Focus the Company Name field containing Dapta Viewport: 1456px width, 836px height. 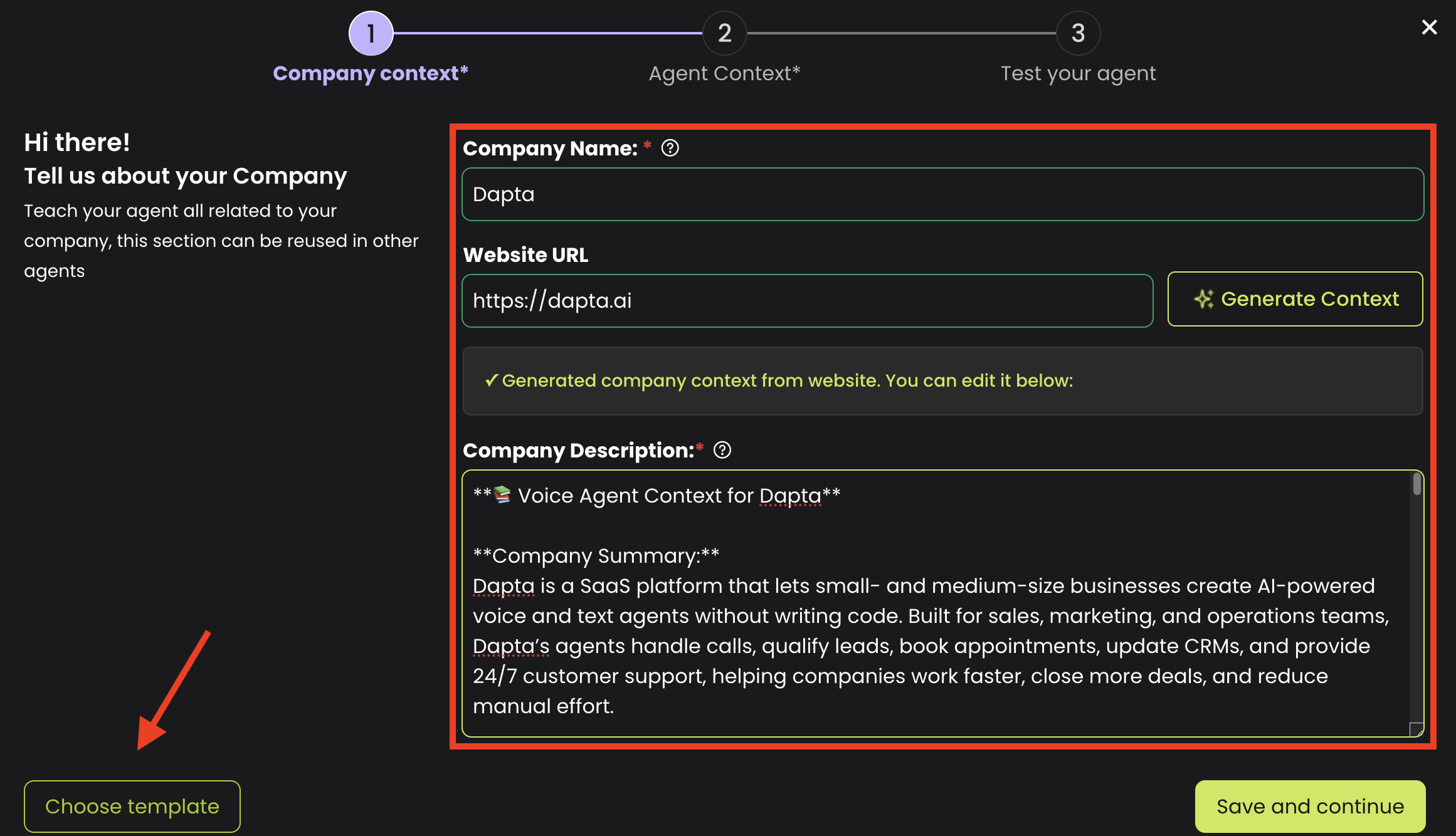coord(942,194)
